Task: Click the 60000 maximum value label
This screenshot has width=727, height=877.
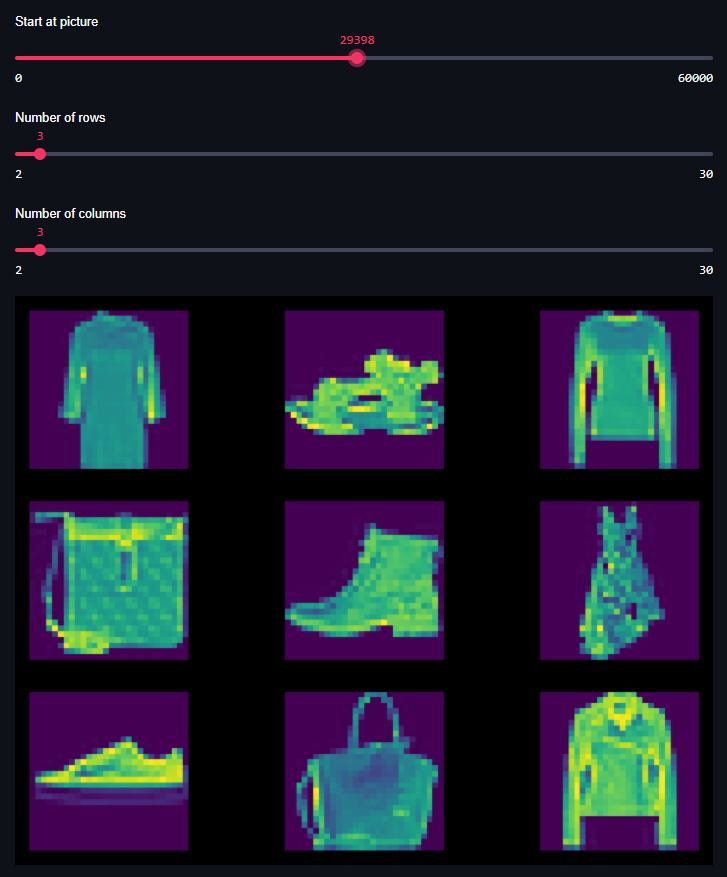Action: coord(694,78)
